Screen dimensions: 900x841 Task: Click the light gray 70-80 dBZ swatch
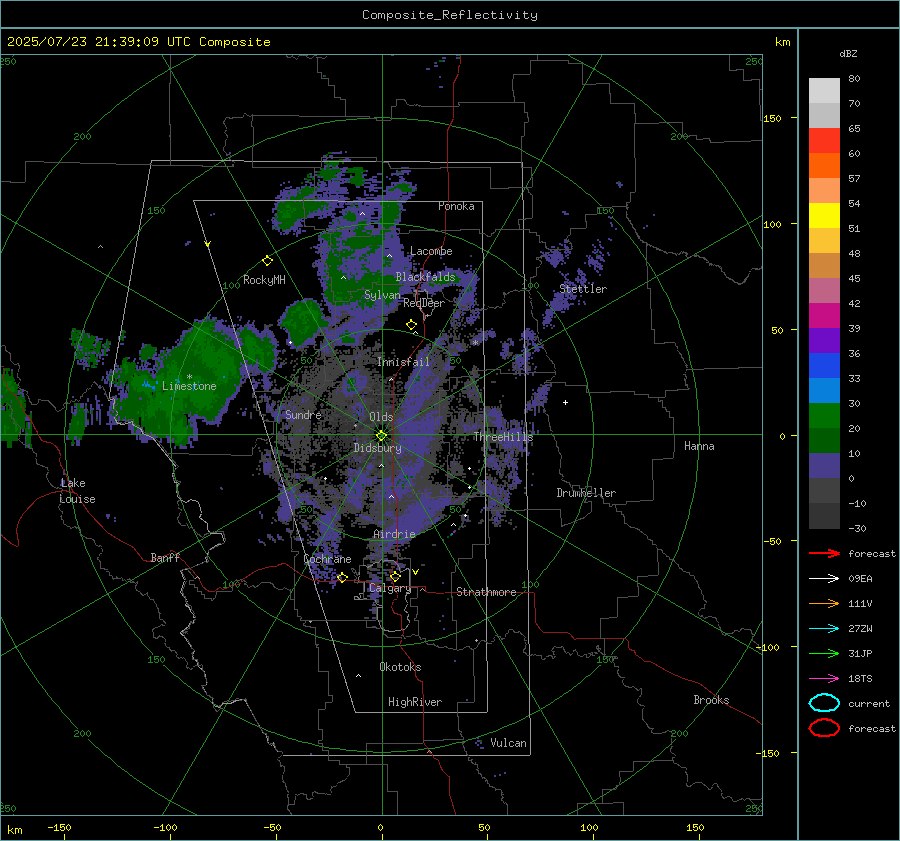824,91
